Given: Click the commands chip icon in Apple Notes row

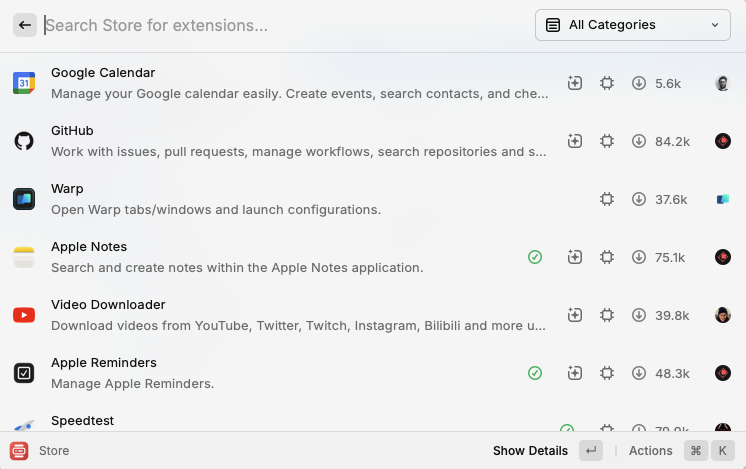Looking at the screenshot, I should click(607, 257).
